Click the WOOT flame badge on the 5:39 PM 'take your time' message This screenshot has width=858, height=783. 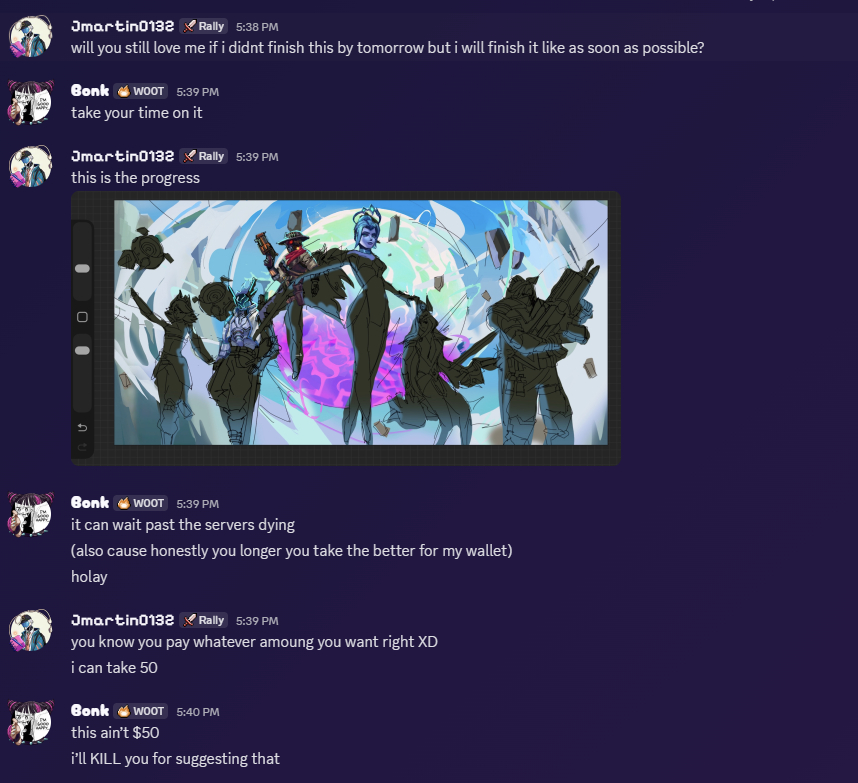[141, 91]
